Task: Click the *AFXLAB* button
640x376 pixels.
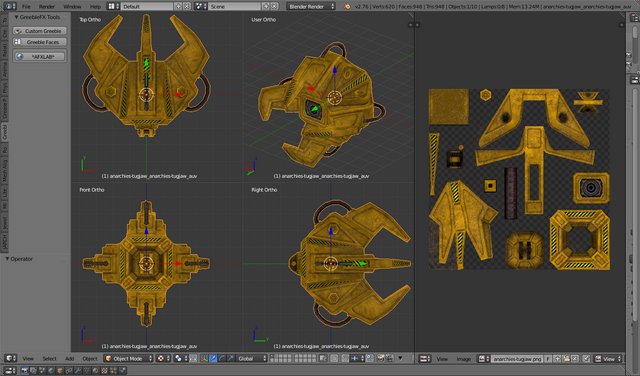Action: coord(40,57)
